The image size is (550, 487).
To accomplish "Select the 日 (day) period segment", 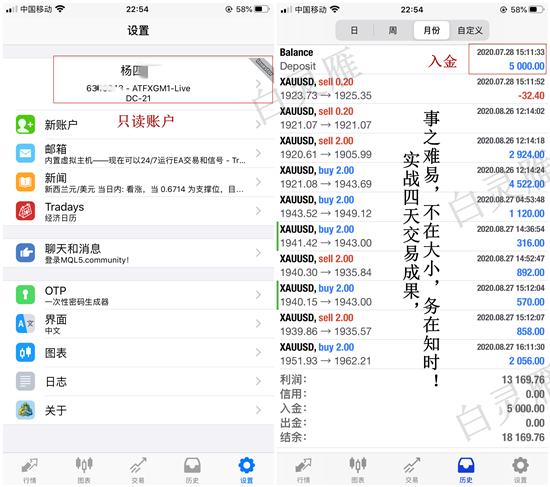I will click(x=354, y=31).
